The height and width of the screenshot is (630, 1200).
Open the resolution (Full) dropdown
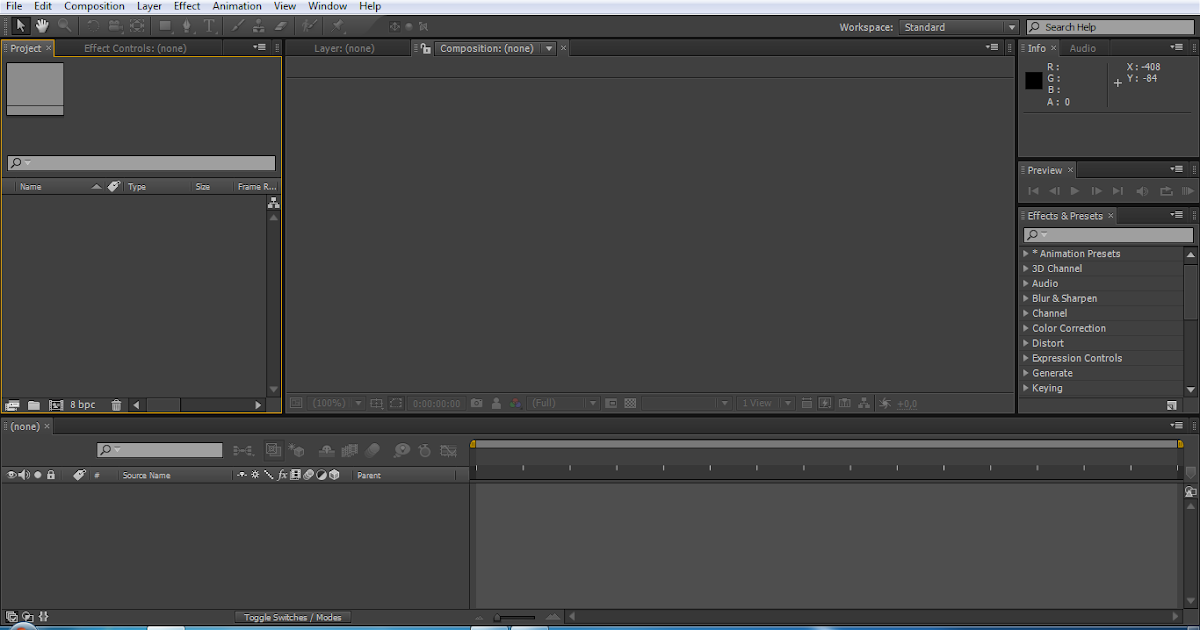pos(564,403)
